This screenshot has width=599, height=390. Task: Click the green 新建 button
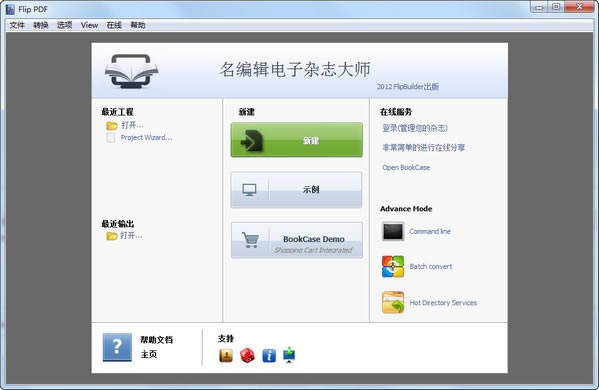(x=296, y=140)
